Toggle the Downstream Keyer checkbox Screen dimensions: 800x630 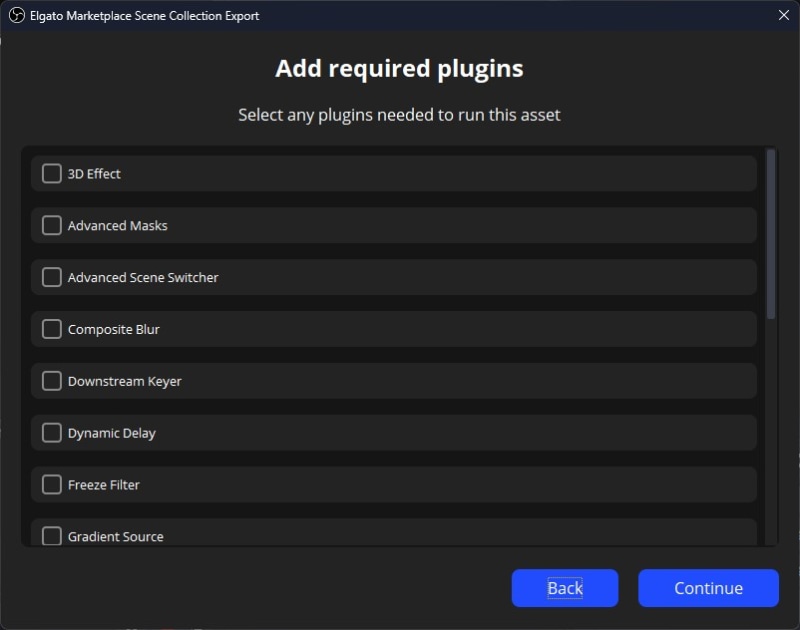coord(52,381)
